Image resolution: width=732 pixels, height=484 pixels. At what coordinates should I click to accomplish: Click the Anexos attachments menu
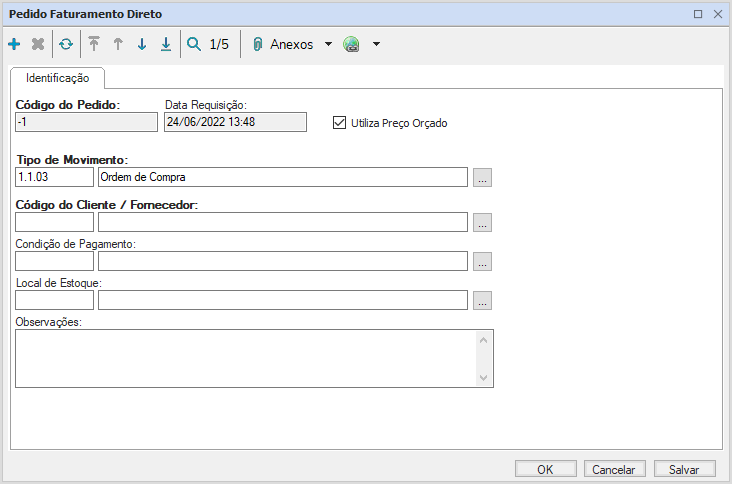click(x=283, y=44)
